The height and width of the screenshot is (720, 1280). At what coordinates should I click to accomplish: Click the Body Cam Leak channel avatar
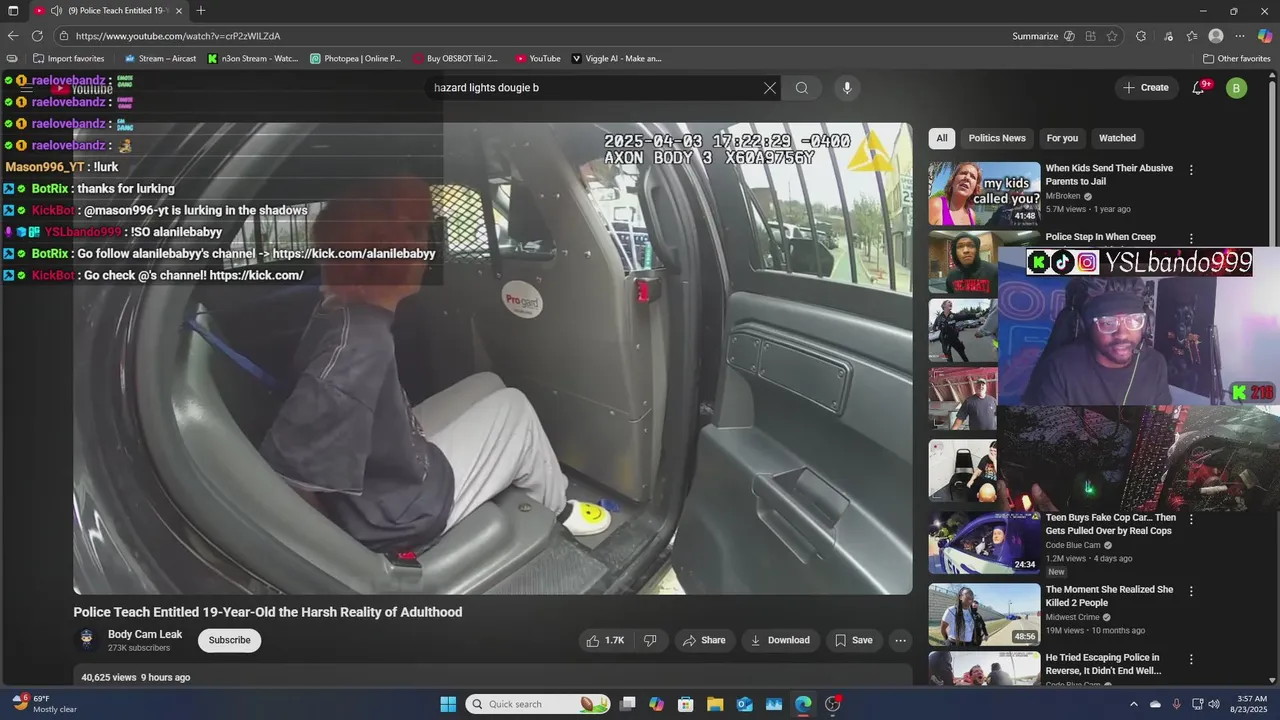[87, 640]
